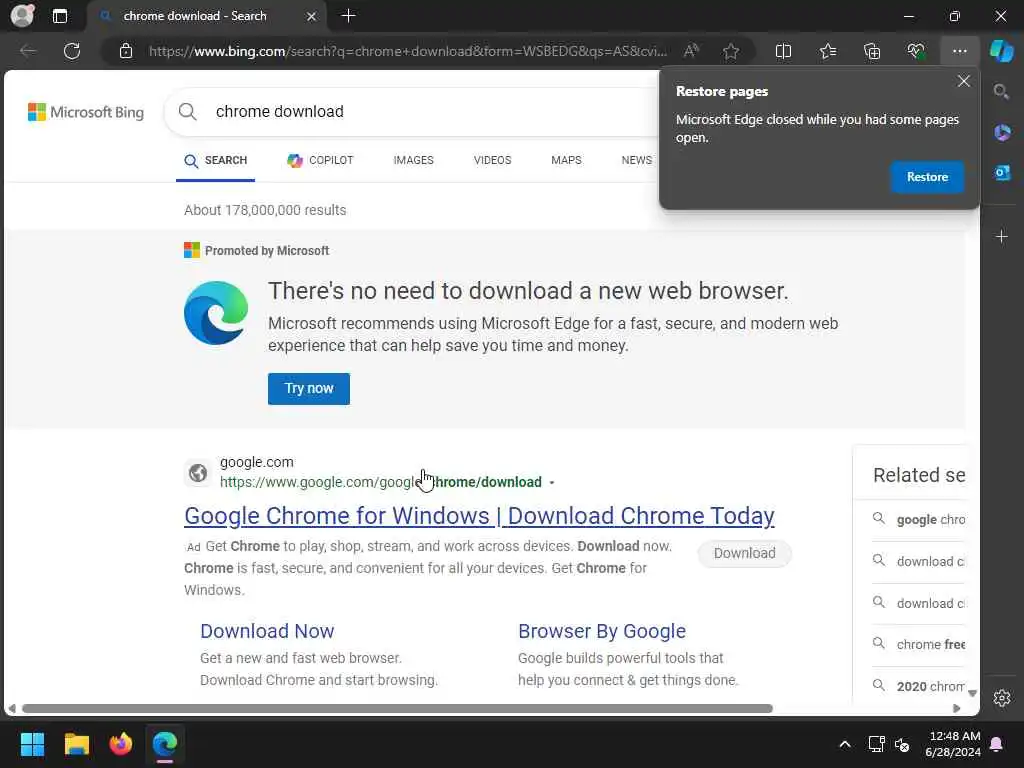Viewport: 1024px width, 768px height.
Task: Open File Explorer from taskbar
Action: [76, 744]
